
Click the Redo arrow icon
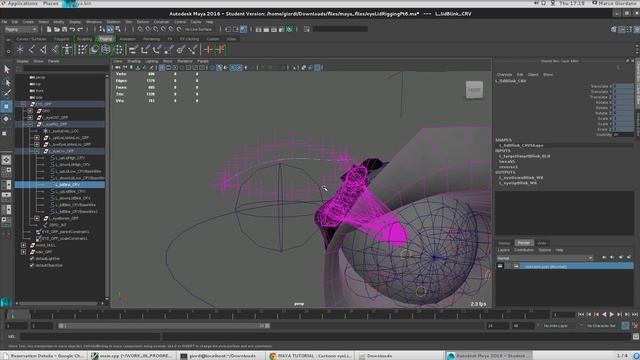(x=80, y=29)
